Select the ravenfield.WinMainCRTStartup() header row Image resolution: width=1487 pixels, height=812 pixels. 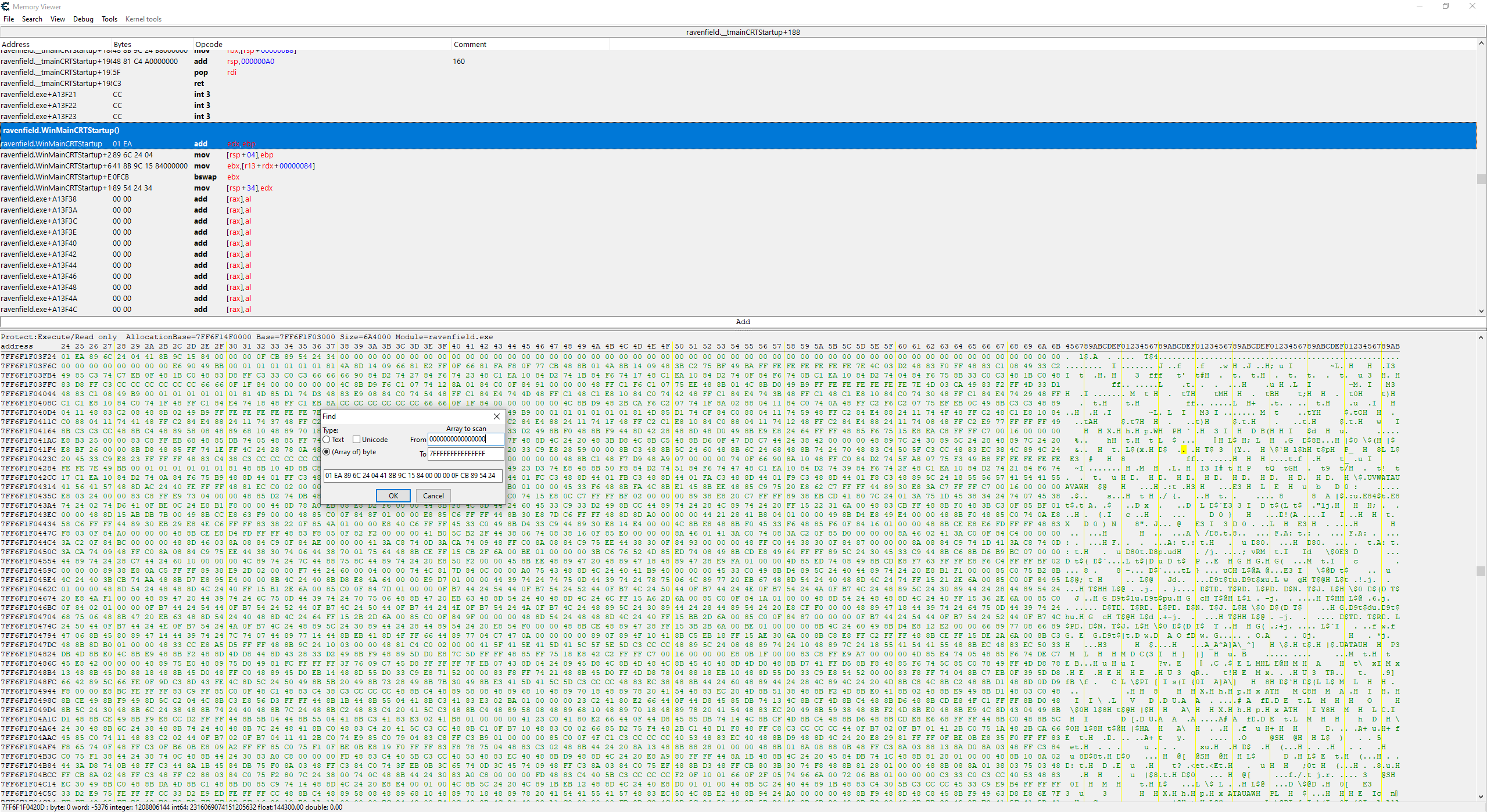click(738, 130)
